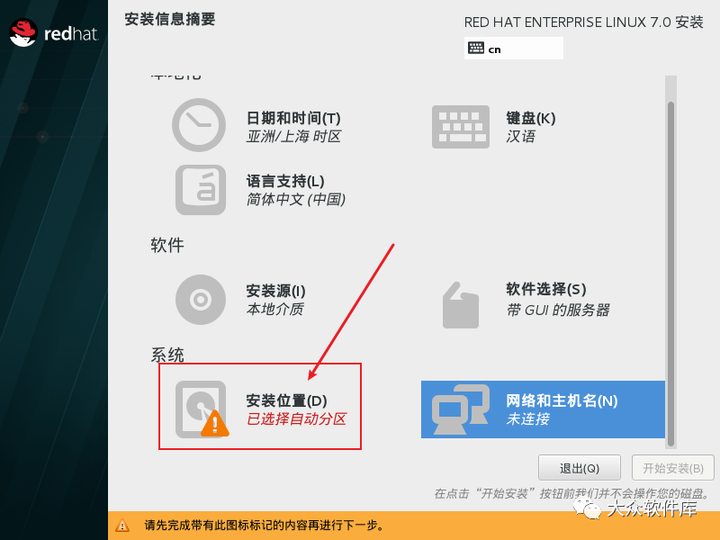The image size is (720, 540).
Task: Click the vertical scrollbar on the right
Action: point(671,274)
